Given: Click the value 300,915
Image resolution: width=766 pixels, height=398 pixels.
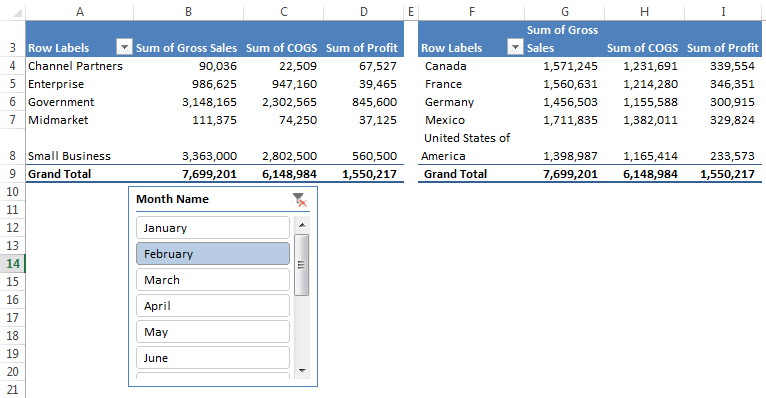Looking at the screenshot, I should point(732,102).
